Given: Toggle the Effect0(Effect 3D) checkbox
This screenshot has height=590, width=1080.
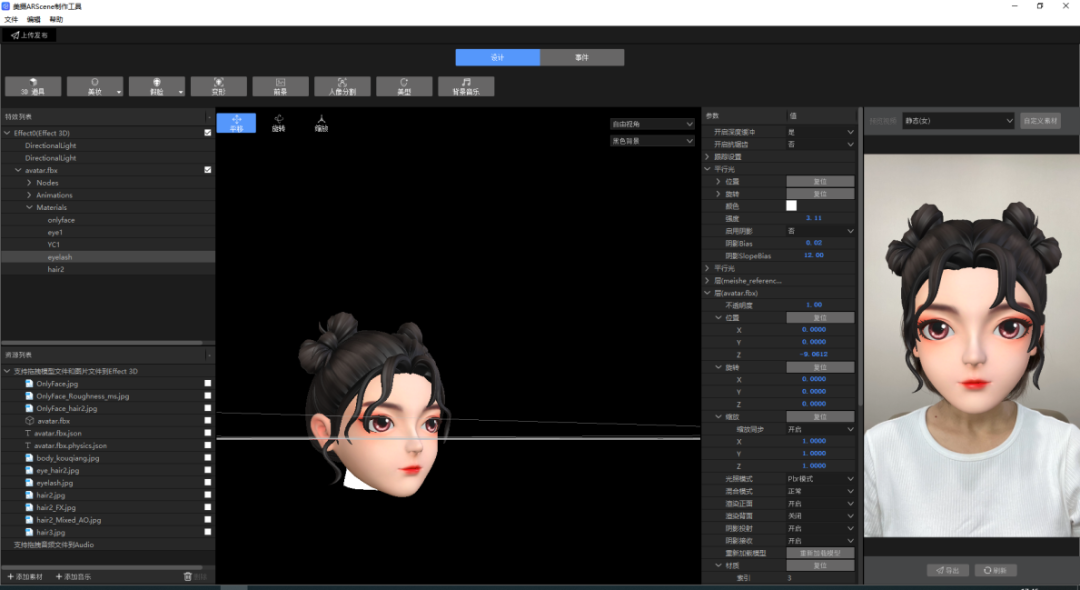Looking at the screenshot, I should click(208, 133).
